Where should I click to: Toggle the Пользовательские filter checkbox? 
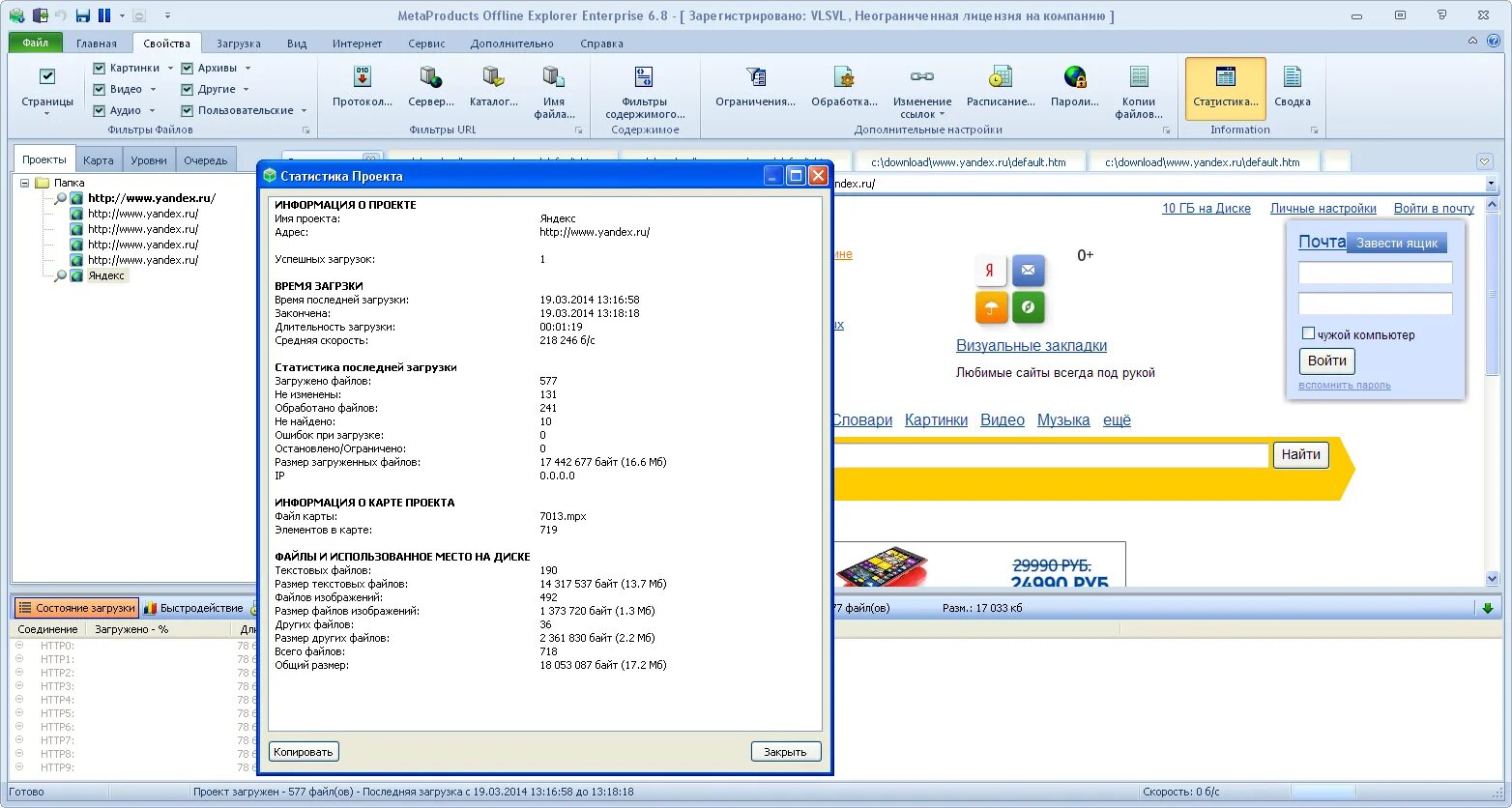[187, 110]
